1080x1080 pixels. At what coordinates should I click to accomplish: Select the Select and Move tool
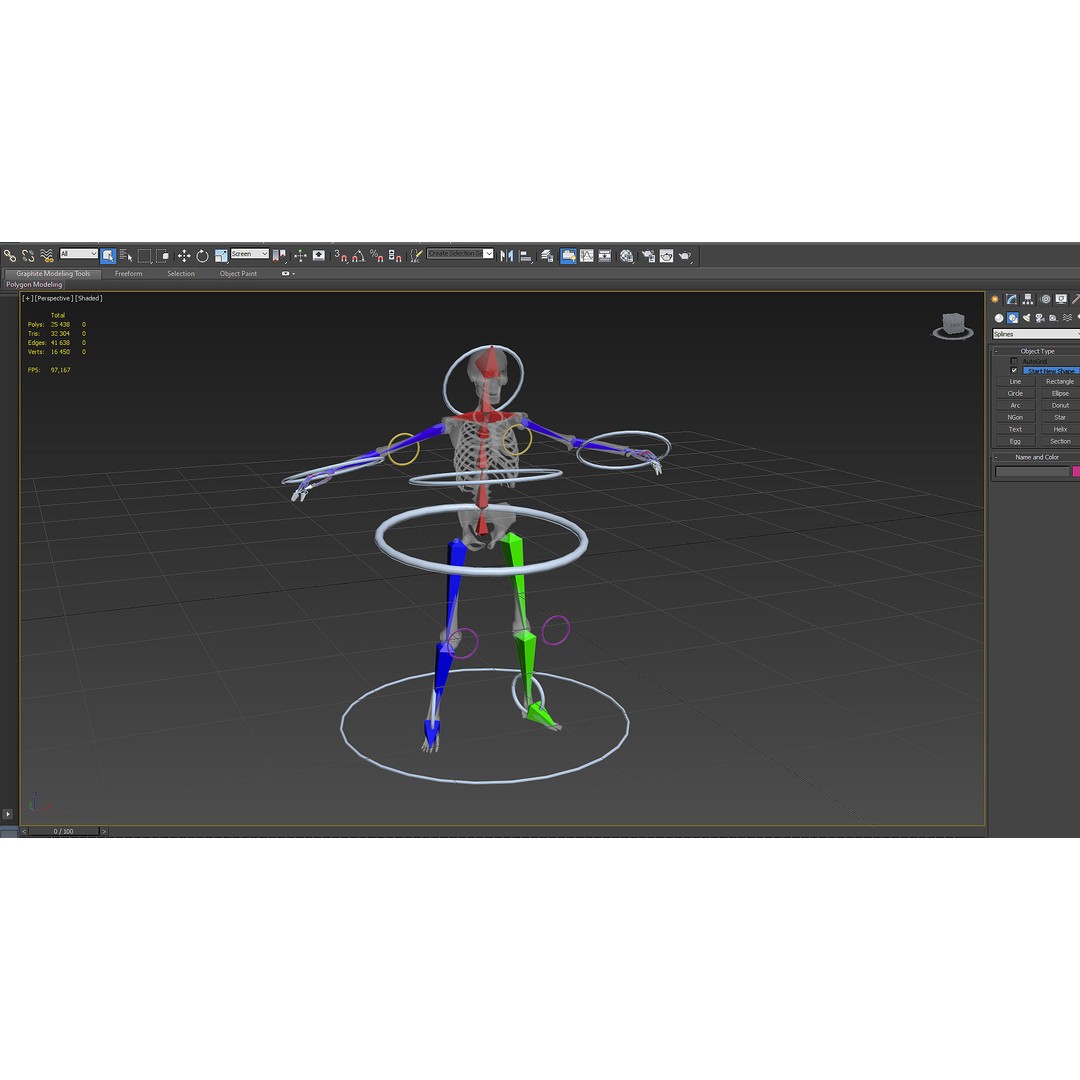pyautogui.click(x=185, y=255)
